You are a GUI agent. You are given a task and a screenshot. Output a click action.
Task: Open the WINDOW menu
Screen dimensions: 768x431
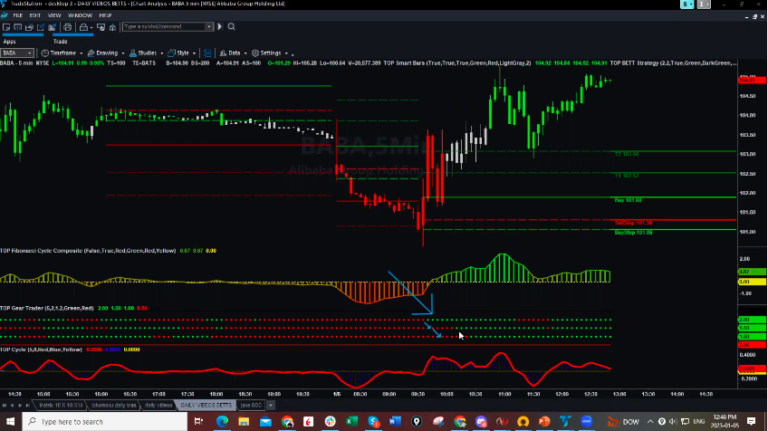point(82,17)
